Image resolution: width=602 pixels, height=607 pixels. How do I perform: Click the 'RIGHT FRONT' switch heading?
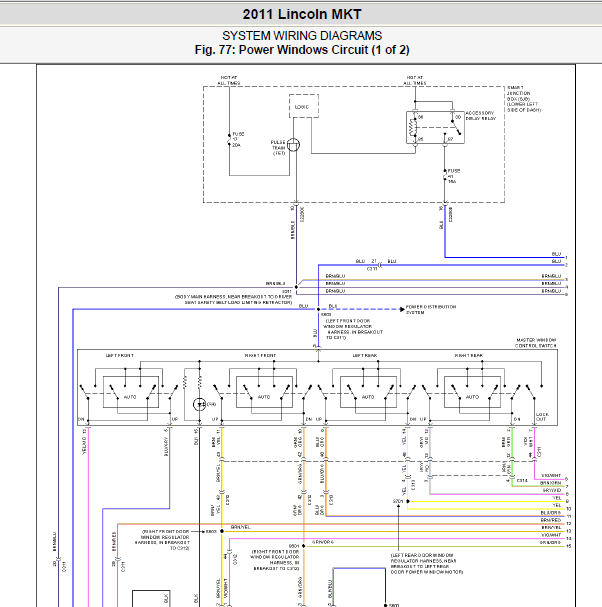(260, 355)
